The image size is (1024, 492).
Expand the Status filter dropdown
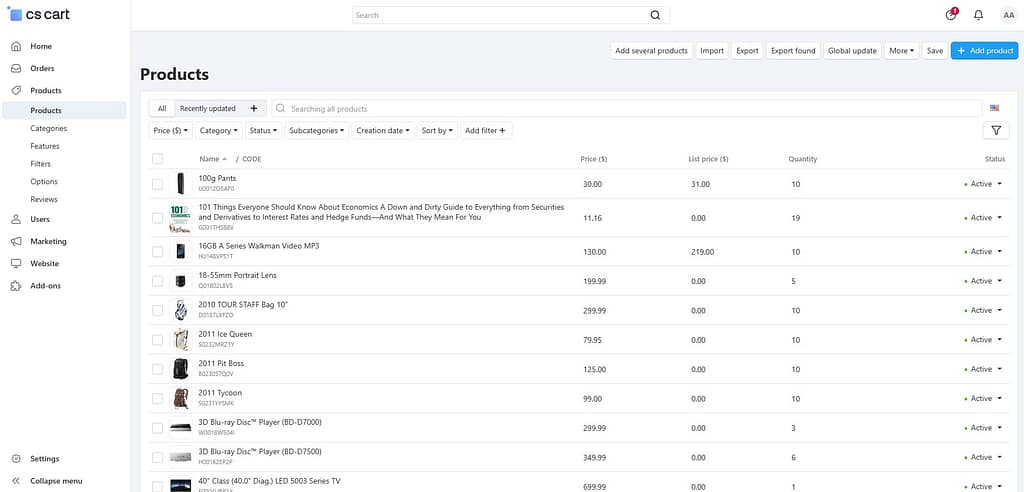tap(264, 131)
